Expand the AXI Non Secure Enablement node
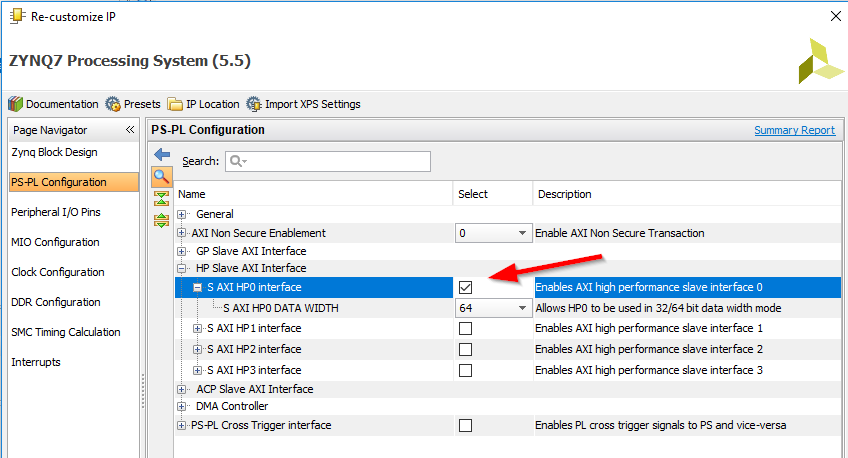 182,233
